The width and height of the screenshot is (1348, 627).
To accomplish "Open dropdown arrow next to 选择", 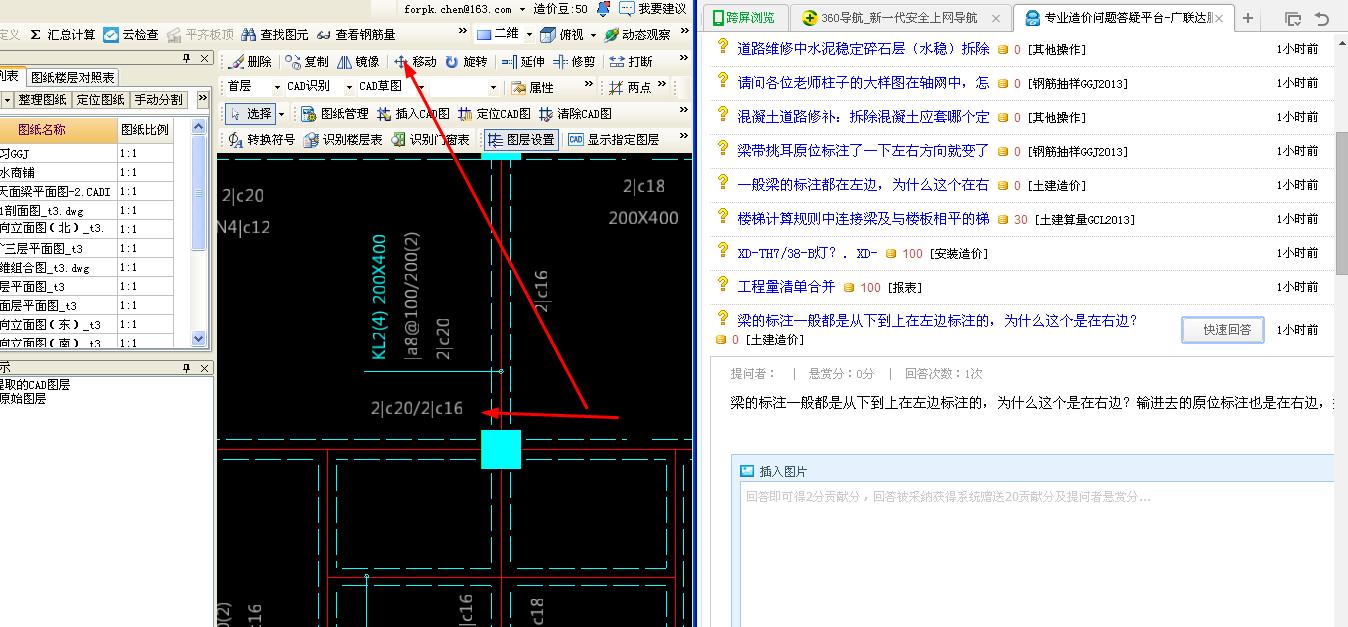I will (281, 113).
